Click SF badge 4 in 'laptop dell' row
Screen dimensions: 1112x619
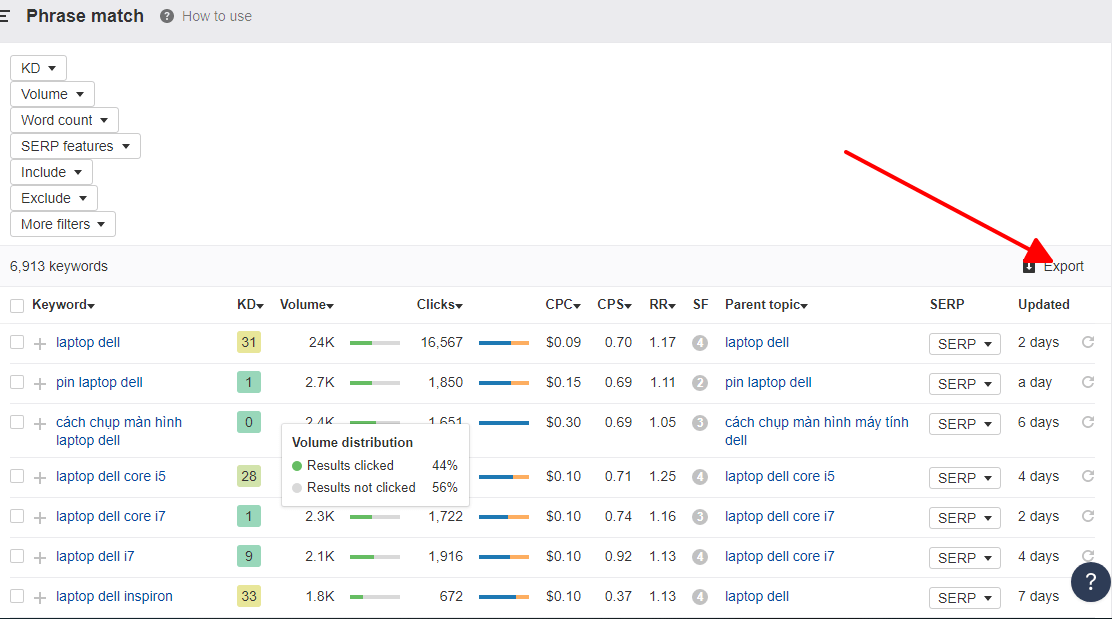click(700, 343)
